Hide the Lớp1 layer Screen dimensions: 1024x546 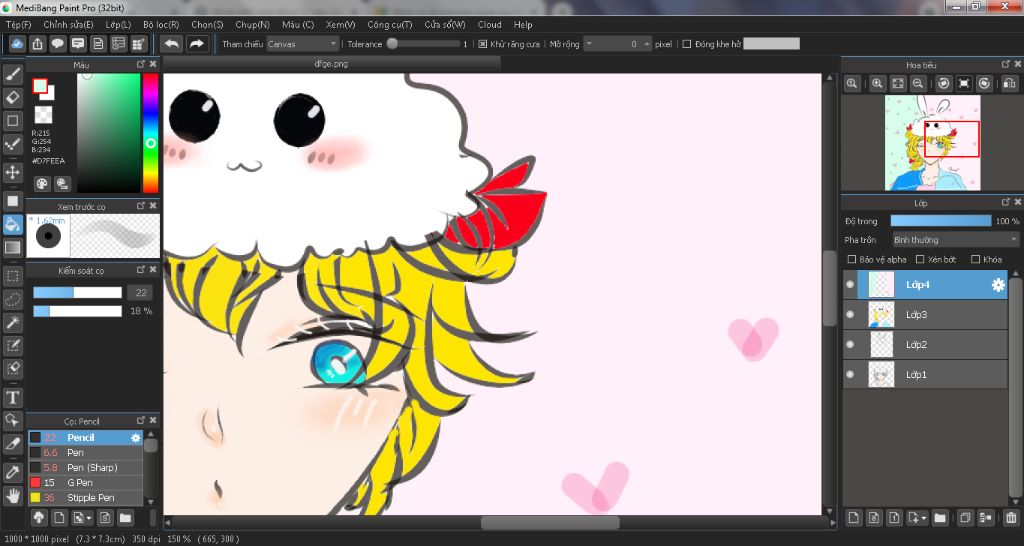click(x=850, y=374)
